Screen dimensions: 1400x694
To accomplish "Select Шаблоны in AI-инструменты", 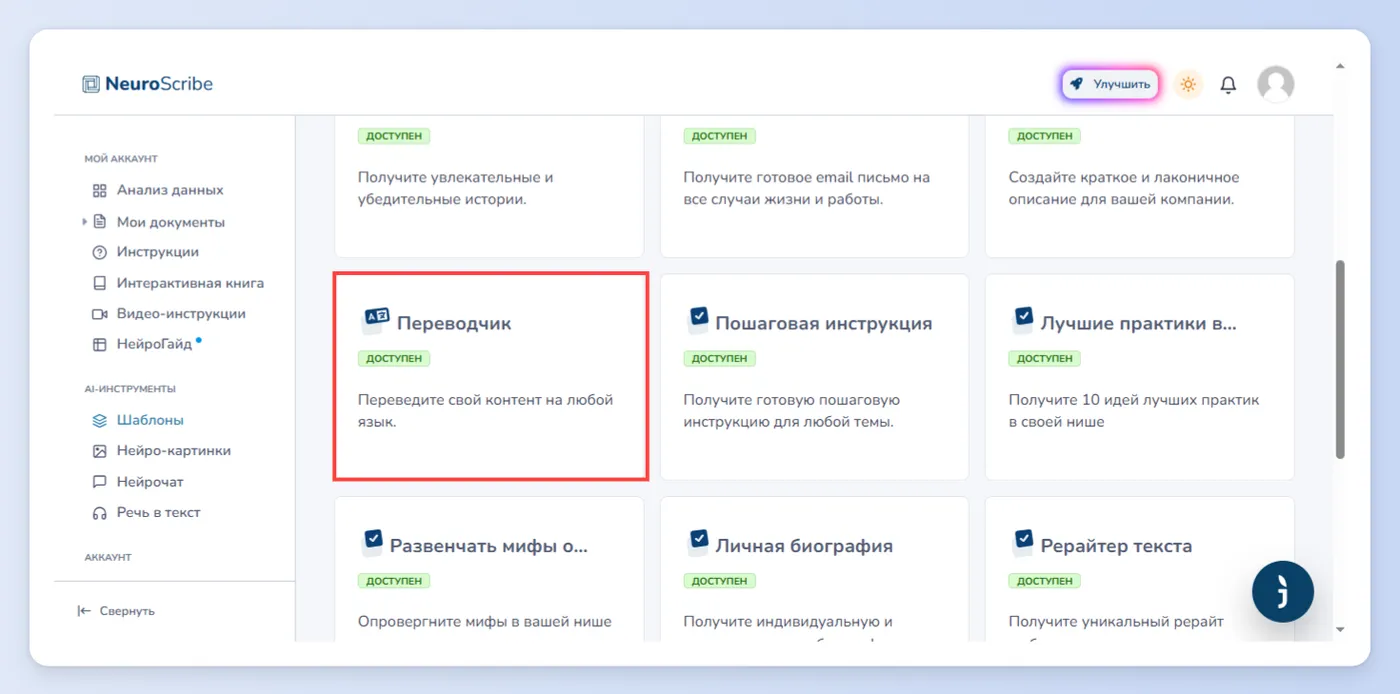I will point(150,421).
